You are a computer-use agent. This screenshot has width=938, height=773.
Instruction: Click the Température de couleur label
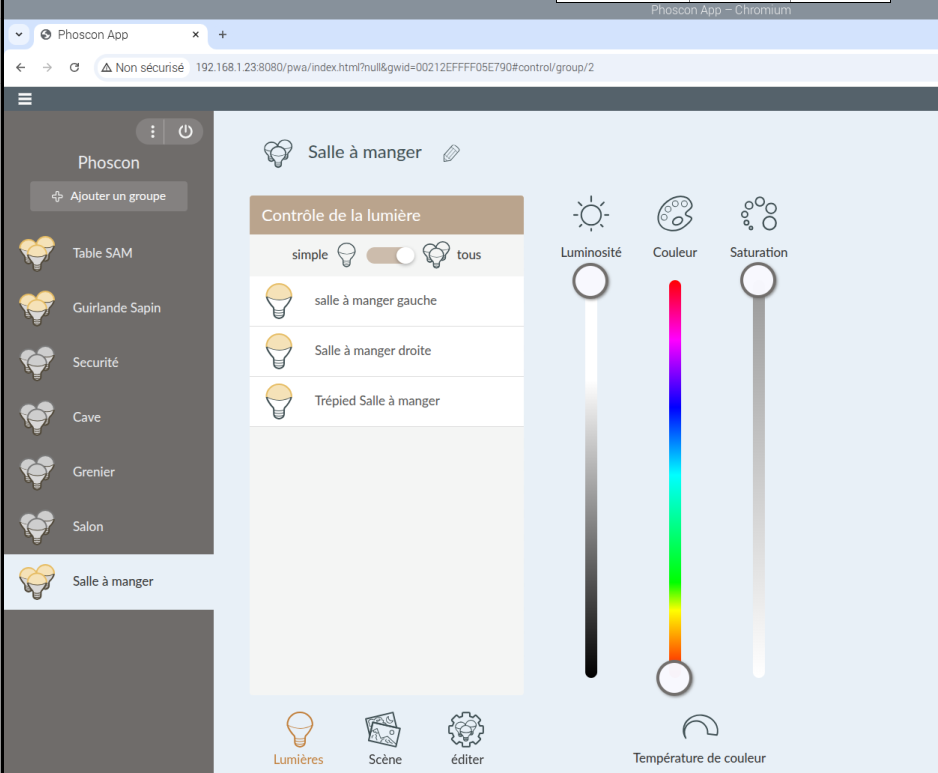click(x=699, y=758)
